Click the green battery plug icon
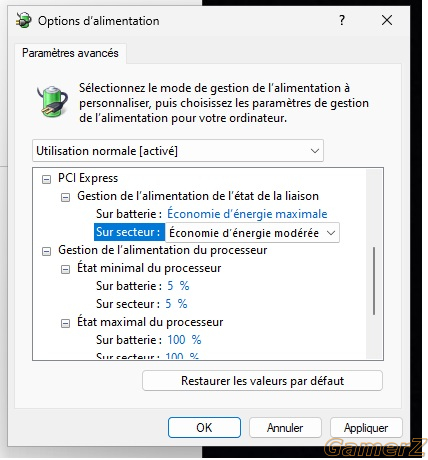This screenshot has width=428, height=460. 52,101
